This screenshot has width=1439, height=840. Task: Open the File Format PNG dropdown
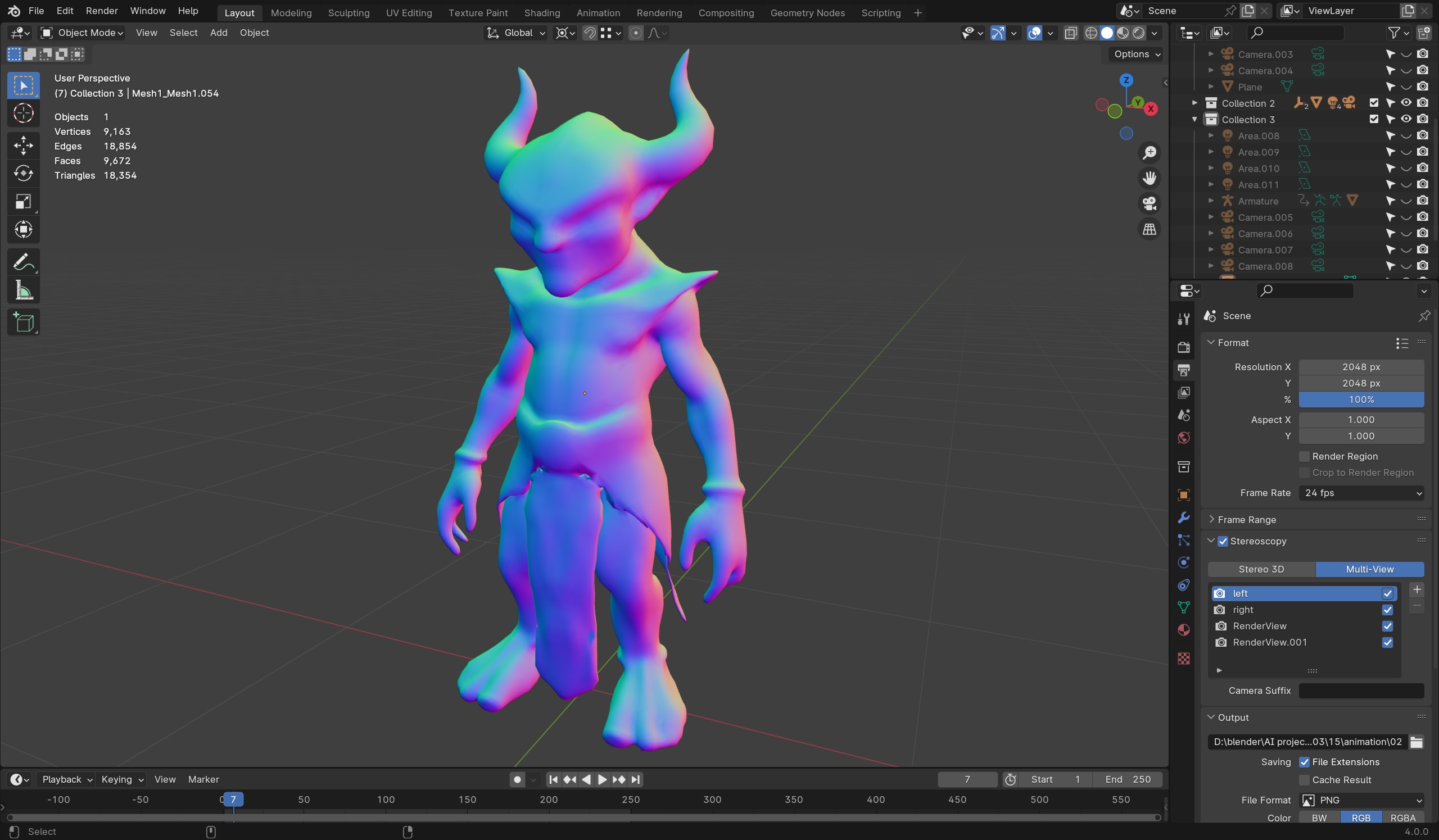click(1361, 801)
